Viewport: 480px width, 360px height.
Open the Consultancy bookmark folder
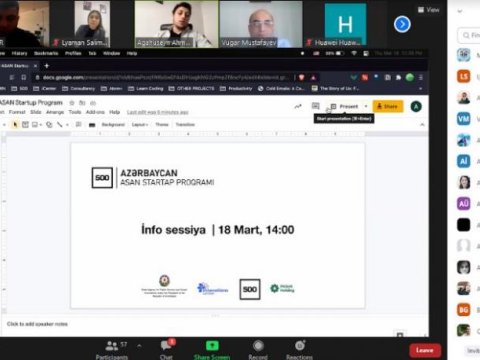point(79,89)
